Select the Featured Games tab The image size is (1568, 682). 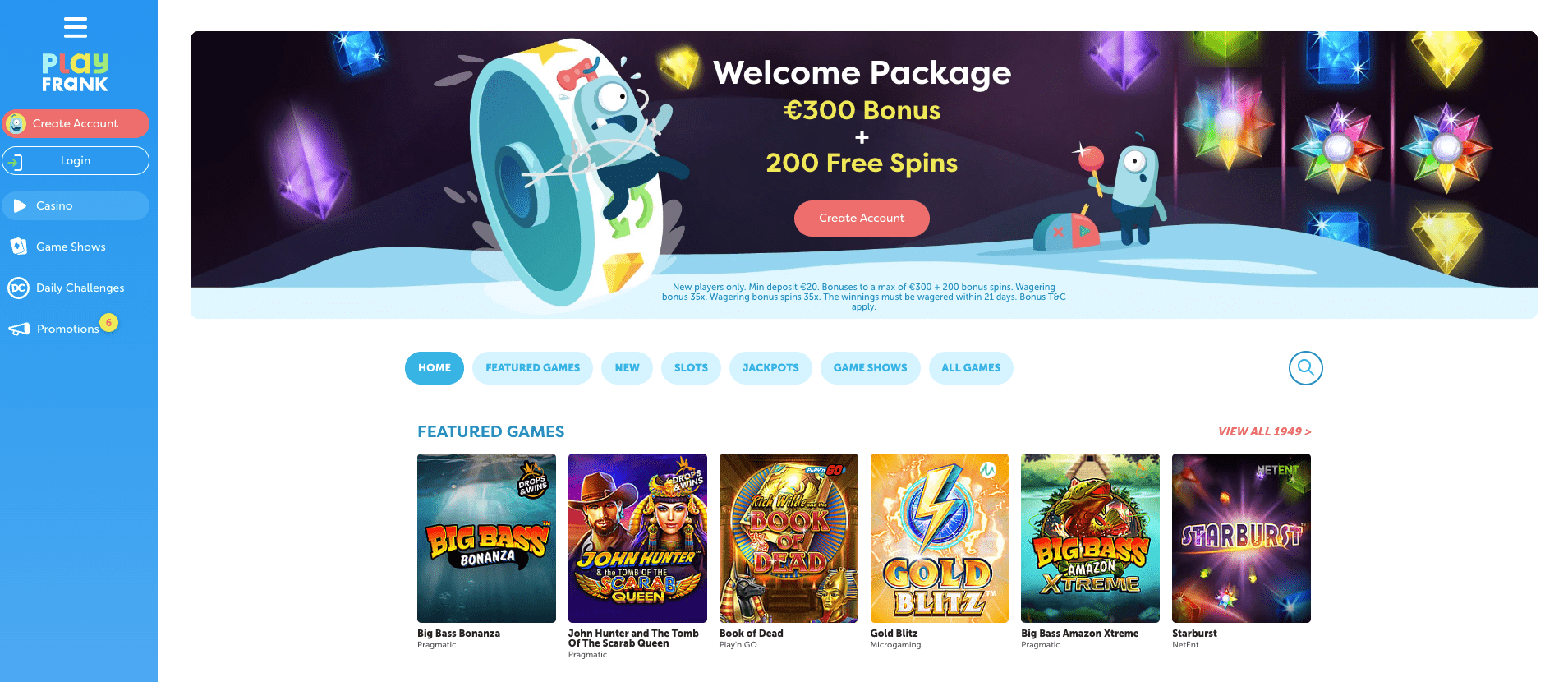(532, 368)
